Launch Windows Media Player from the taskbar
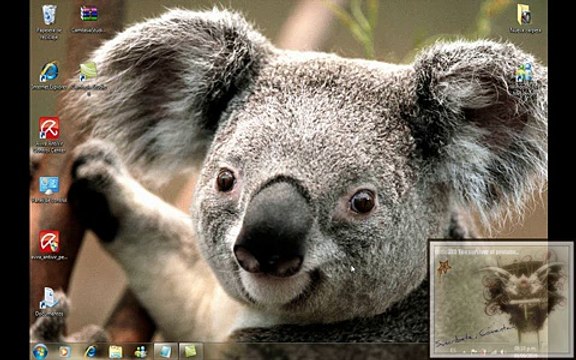576x360 pixels. (x=65, y=352)
